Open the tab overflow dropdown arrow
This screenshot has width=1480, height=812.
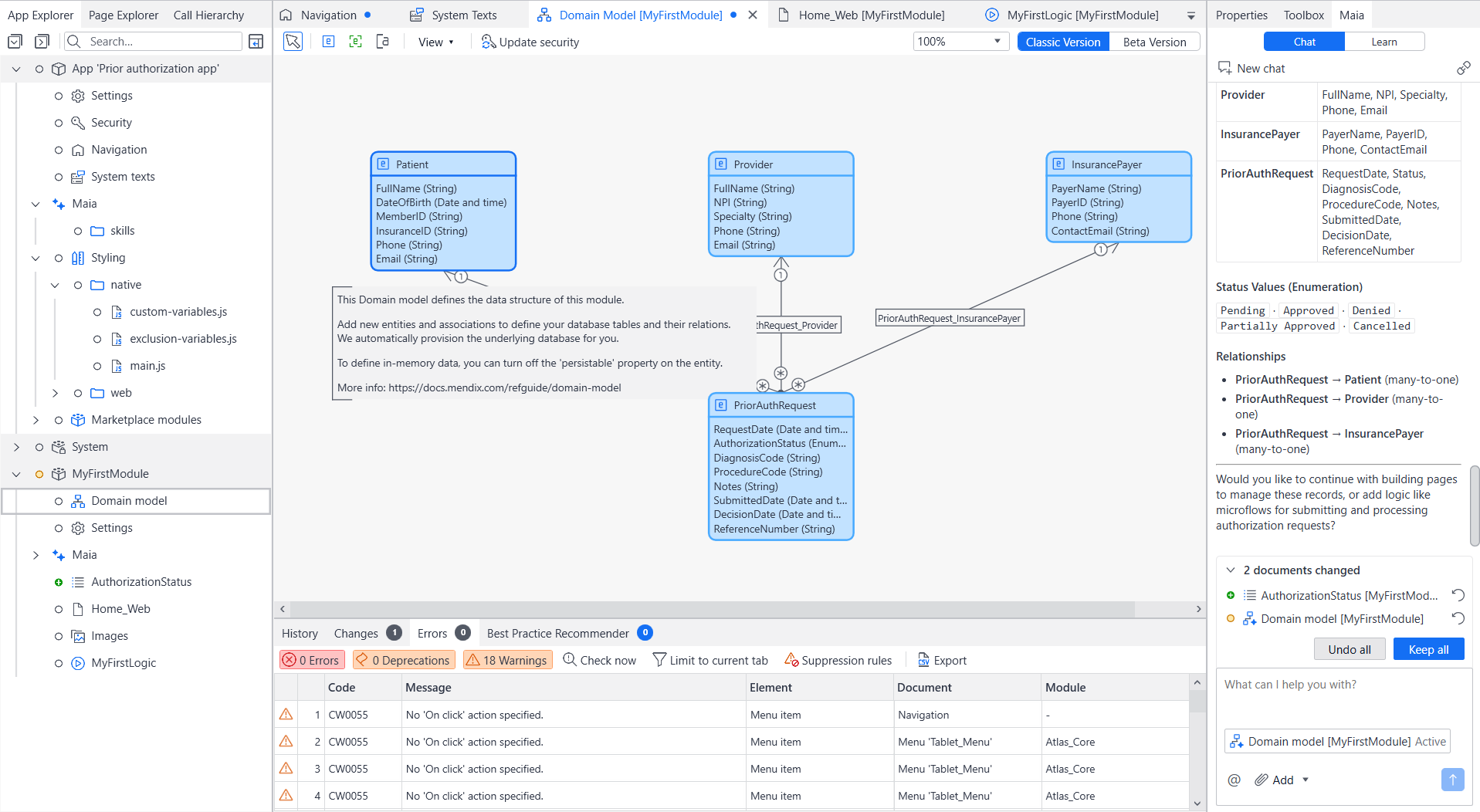[1191, 15]
